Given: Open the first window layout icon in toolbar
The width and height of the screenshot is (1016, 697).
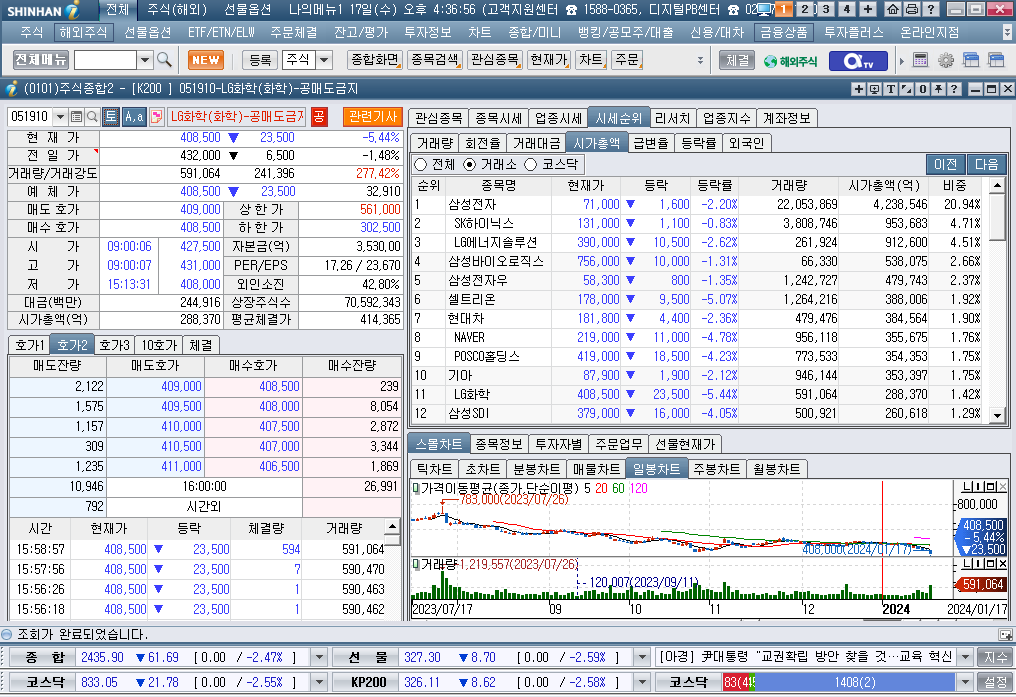Looking at the screenshot, I should coord(971,60).
